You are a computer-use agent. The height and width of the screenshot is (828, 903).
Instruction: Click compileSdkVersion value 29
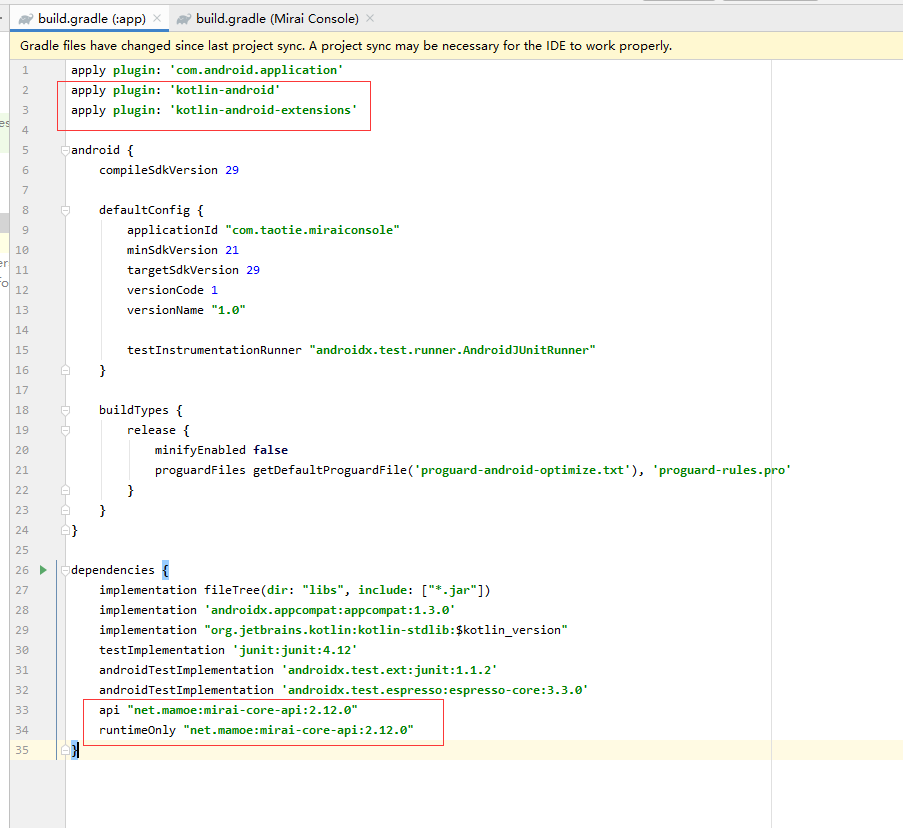pos(232,170)
